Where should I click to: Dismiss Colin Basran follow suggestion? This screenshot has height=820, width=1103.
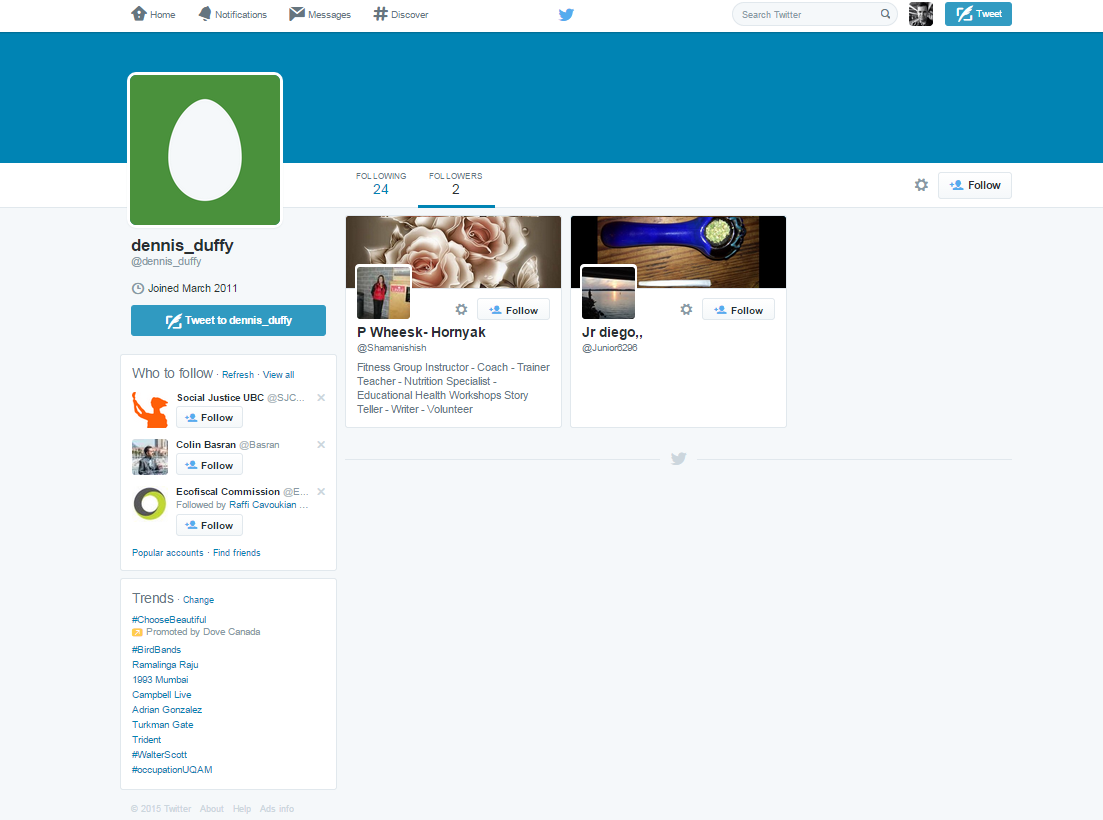click(x=321, y=445)
